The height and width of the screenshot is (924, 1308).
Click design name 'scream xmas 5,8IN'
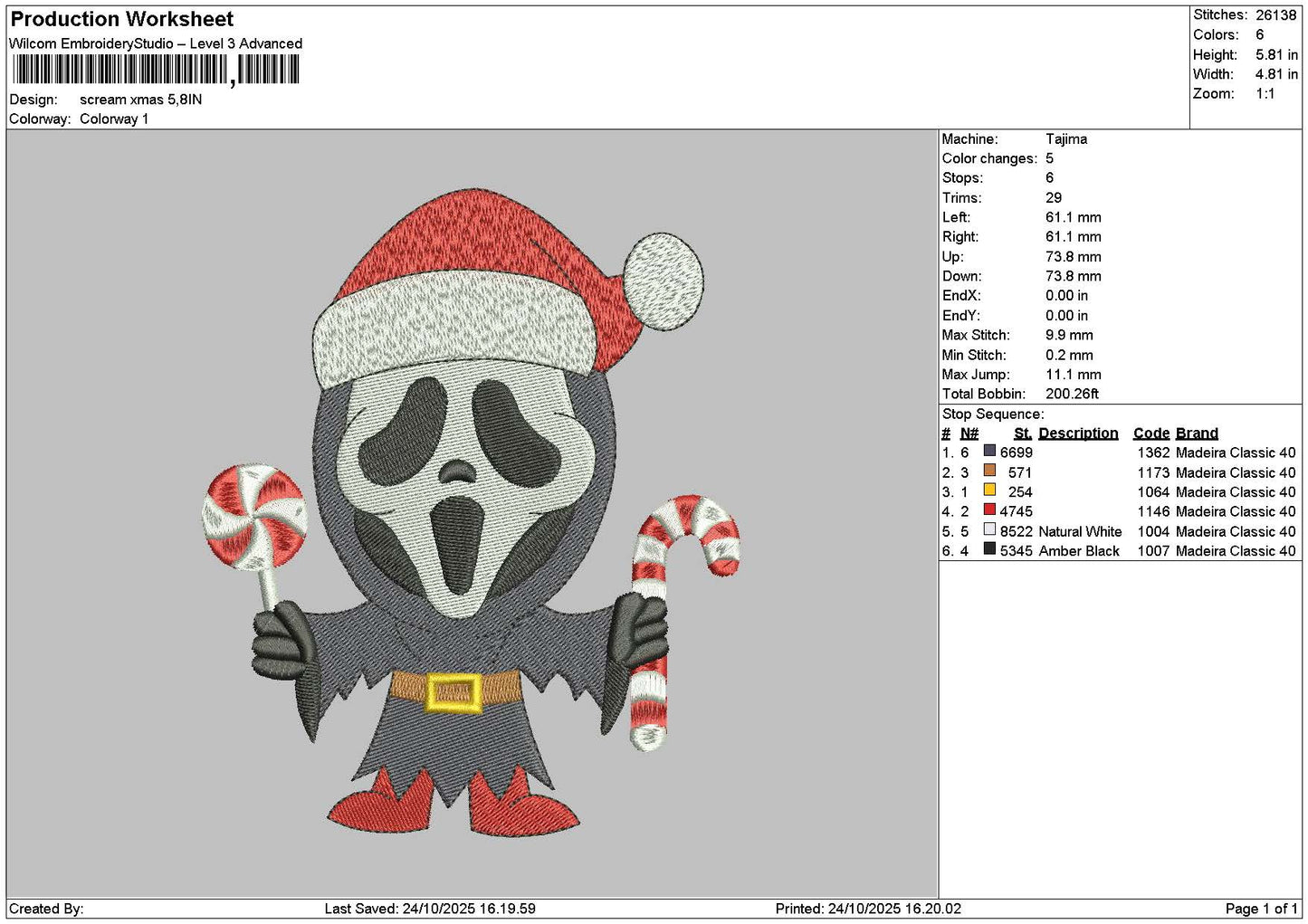[x=141, y=100]
